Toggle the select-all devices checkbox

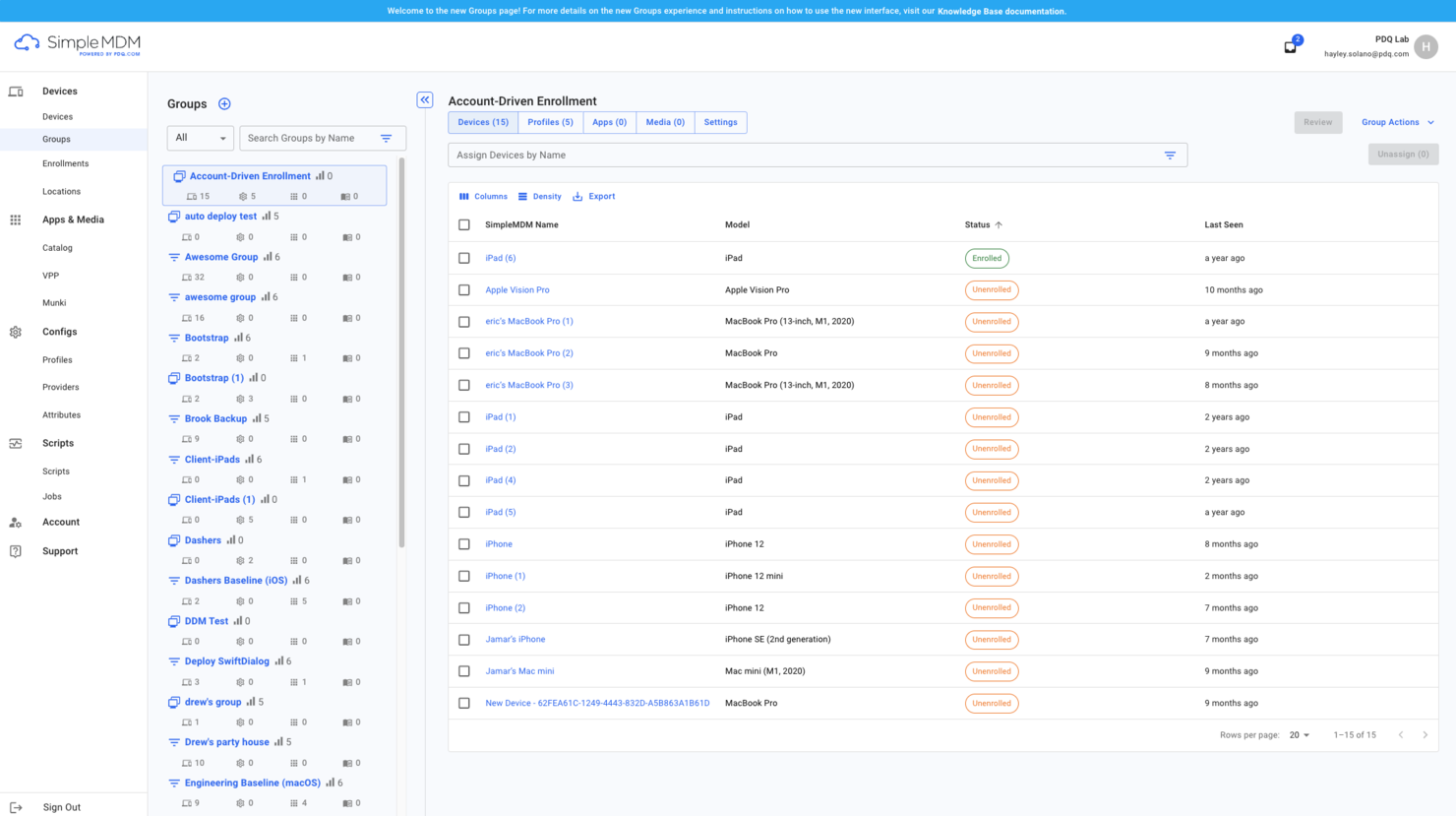click(464, 225)
